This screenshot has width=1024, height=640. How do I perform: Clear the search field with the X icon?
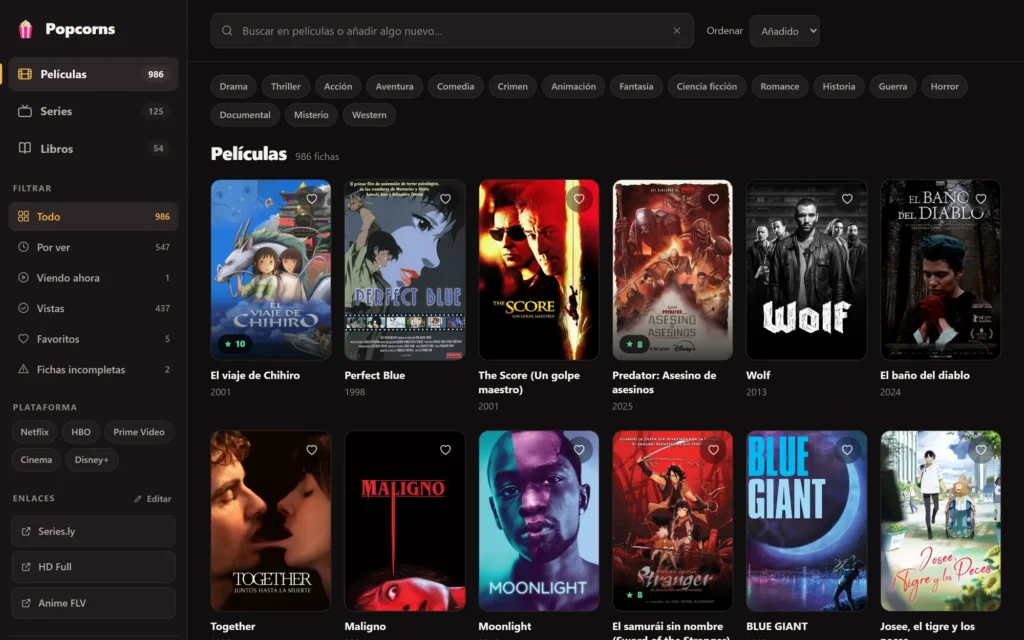677,31
